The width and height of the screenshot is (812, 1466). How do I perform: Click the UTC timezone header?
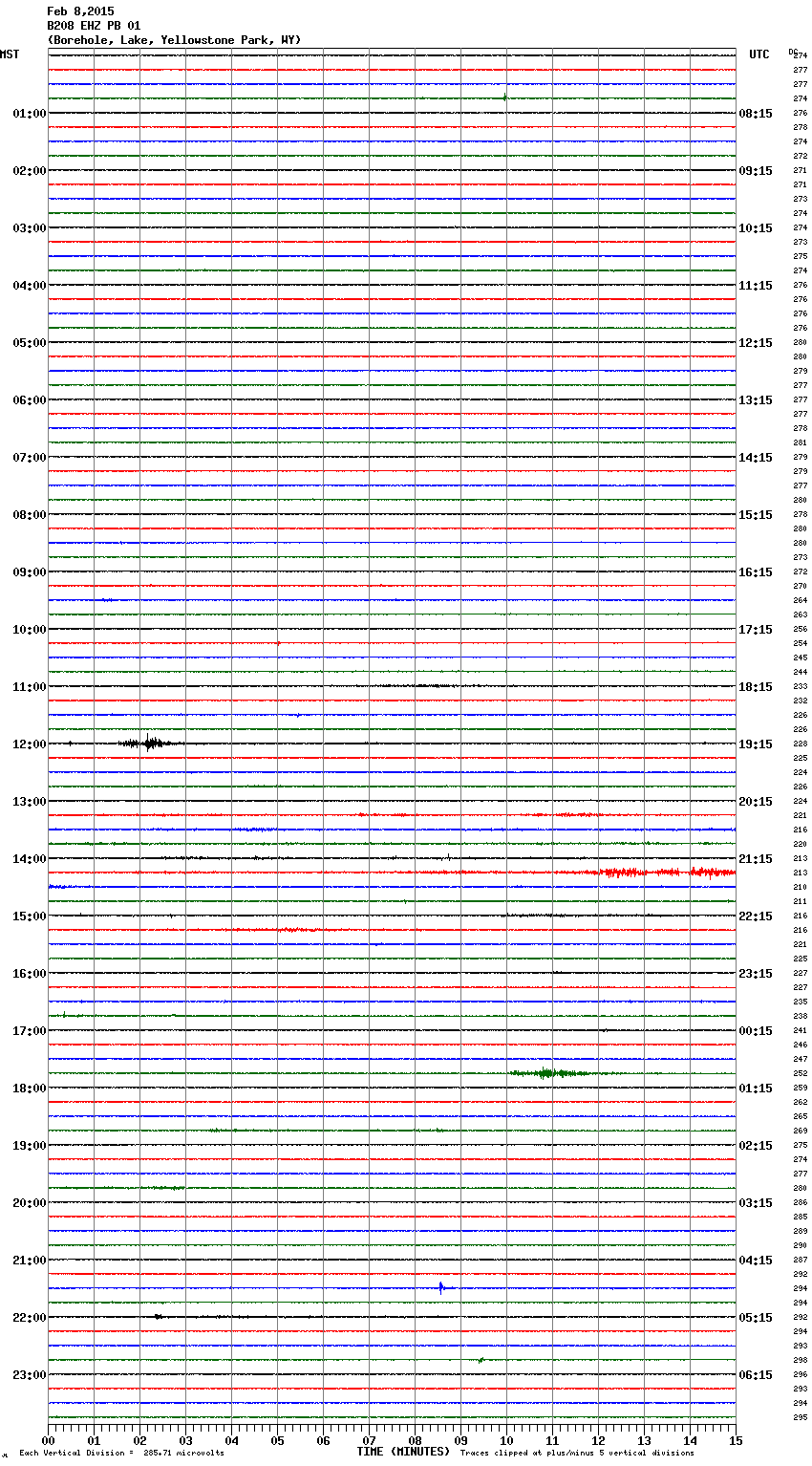click(x=759, y=54)
